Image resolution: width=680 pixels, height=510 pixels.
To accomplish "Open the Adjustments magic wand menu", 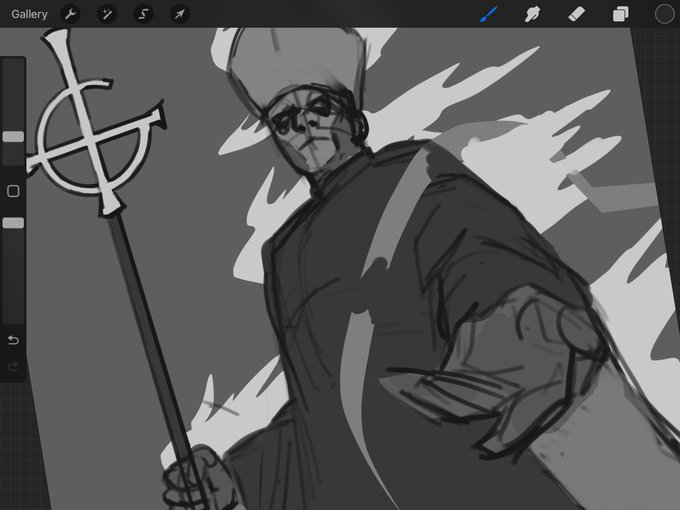I will pyautogui.click(x=107, y=14).
